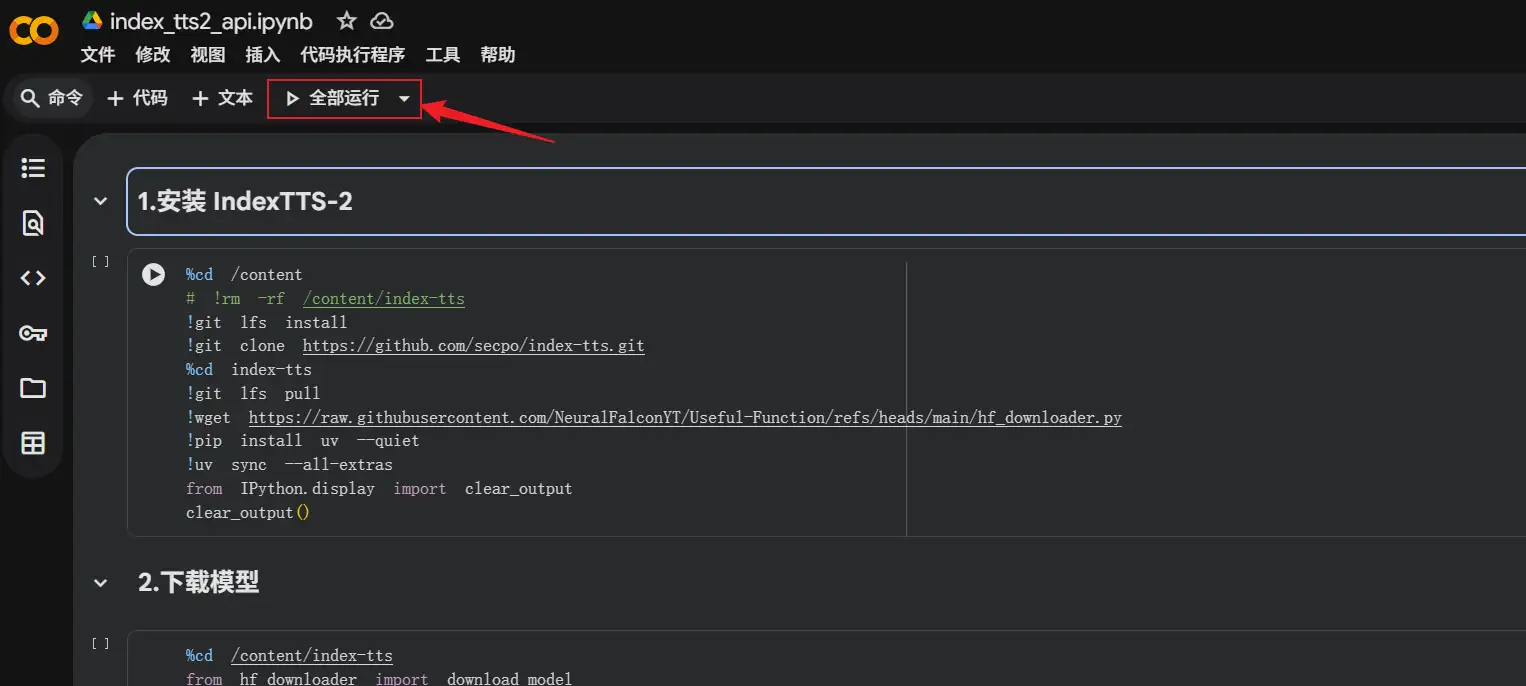Click the Colab logo icon
This screenshot has width=1526, height=686.
point(34,32)
